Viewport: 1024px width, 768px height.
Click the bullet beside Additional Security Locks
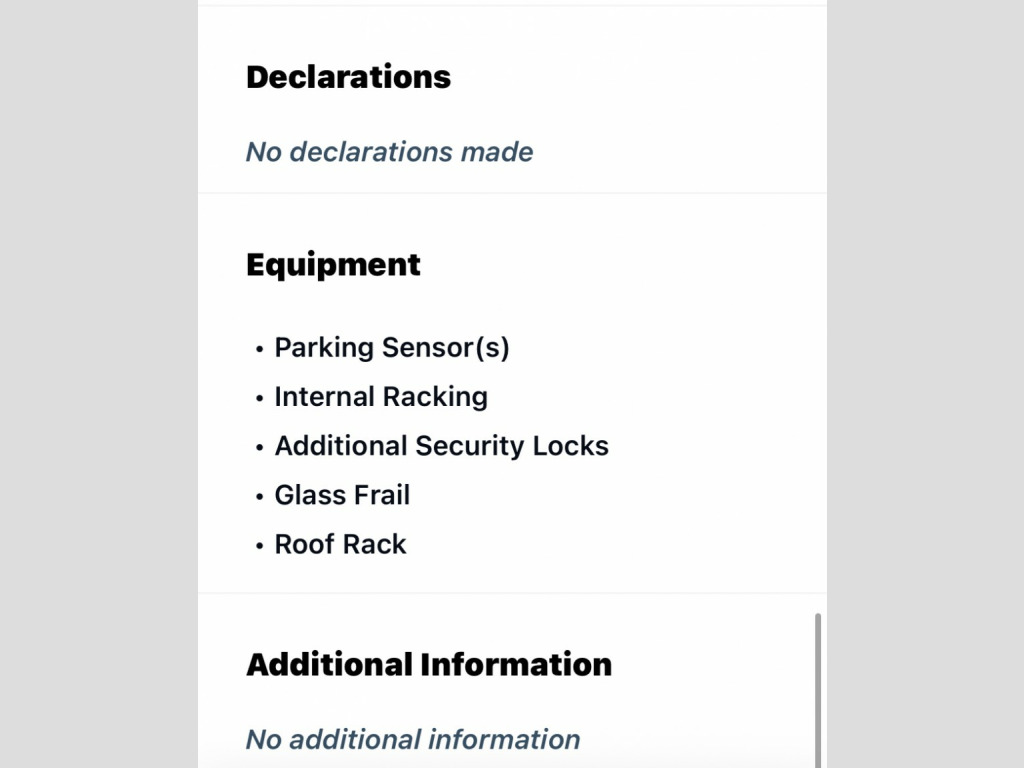(x=260, y=447)
